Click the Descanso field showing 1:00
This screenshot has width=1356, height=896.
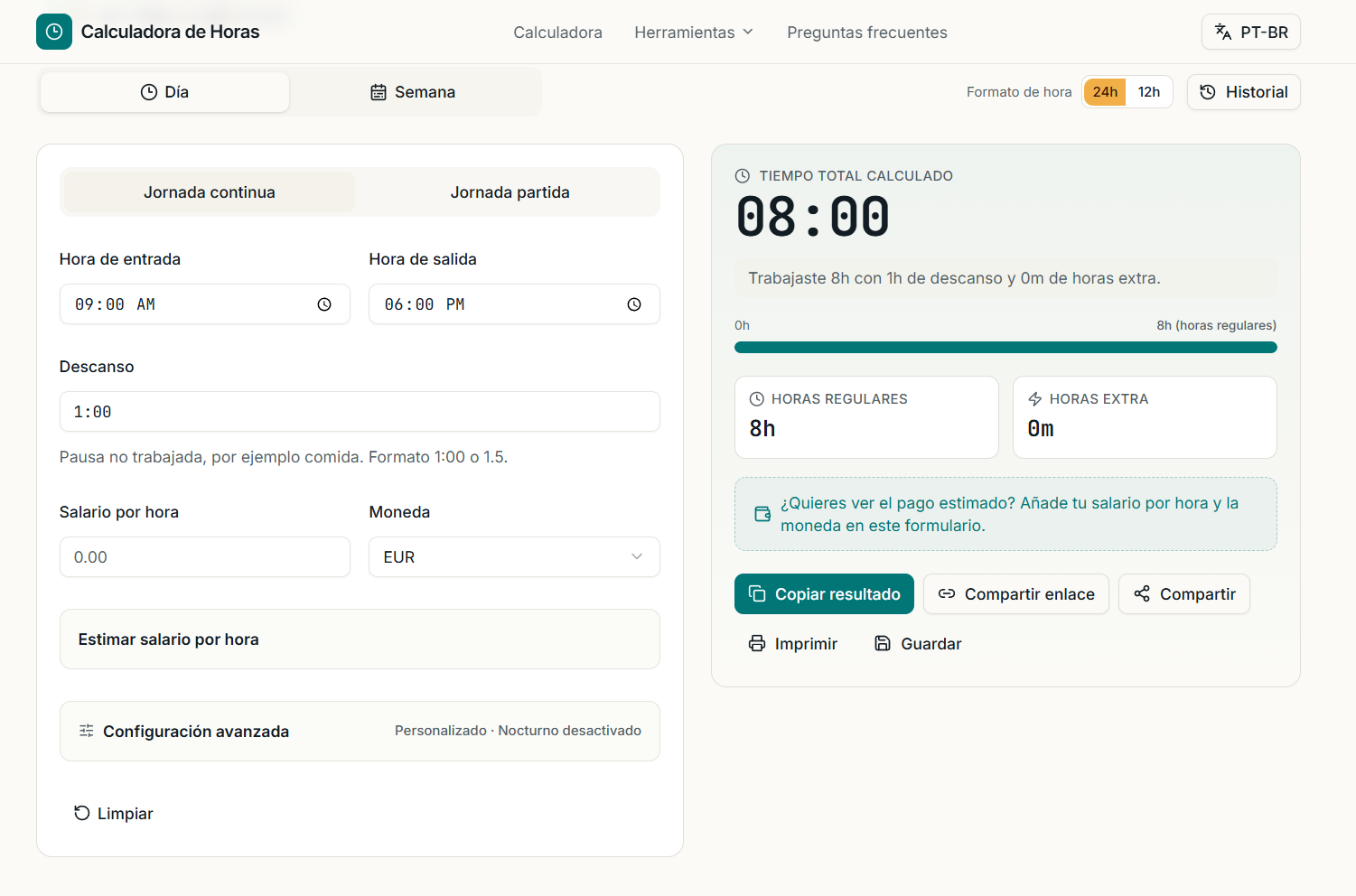click(360, 411)
